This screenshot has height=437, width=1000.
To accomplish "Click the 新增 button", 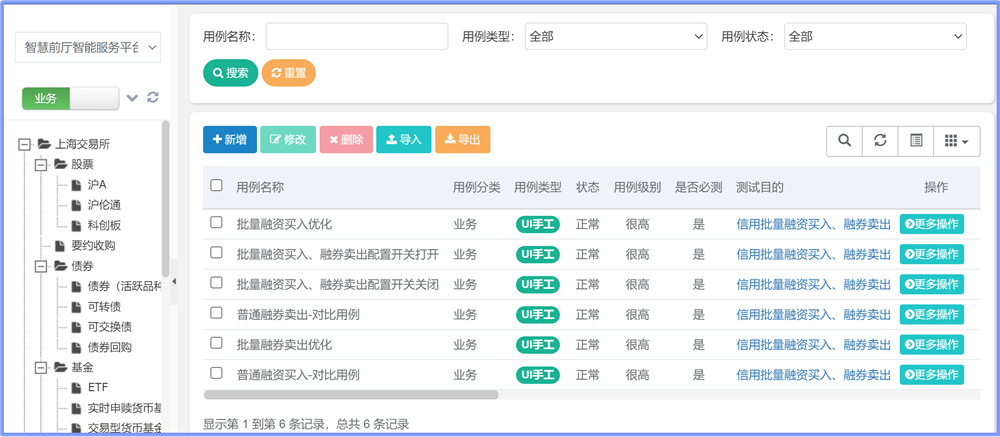I will [230, 140].
